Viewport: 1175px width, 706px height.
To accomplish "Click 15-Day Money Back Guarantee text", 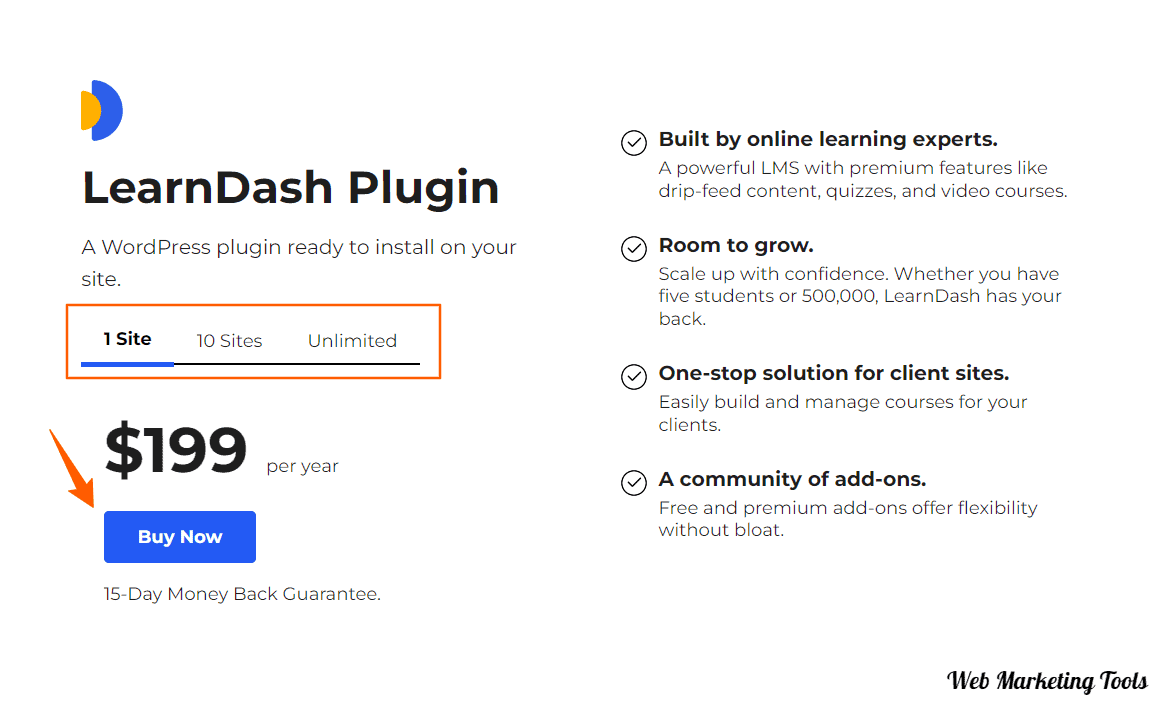I will pos(242,594).
